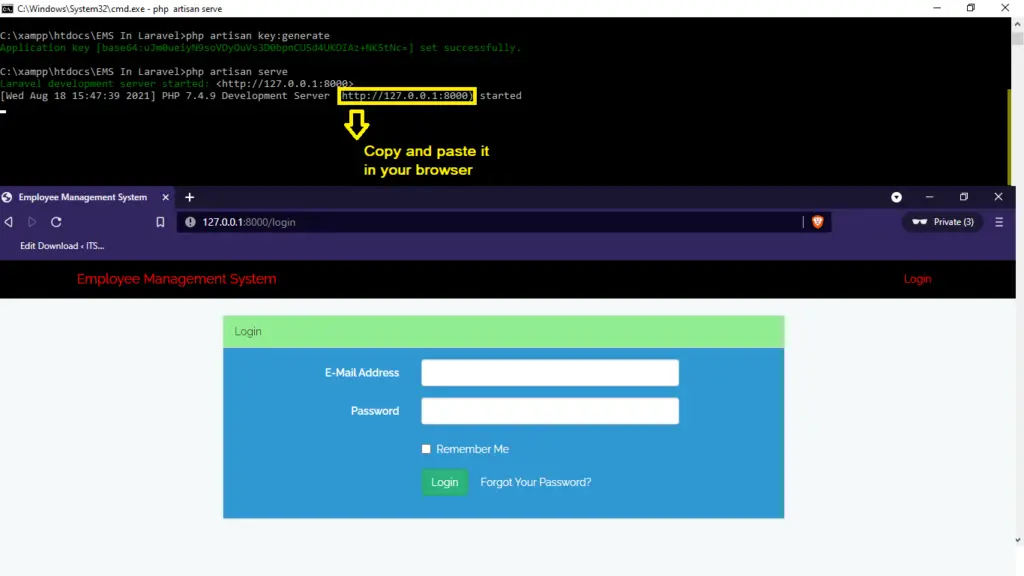Open the Edit Download bookmark
Image resolution: width=1024 pixels, height=576 pixels.
click(62, 246)
